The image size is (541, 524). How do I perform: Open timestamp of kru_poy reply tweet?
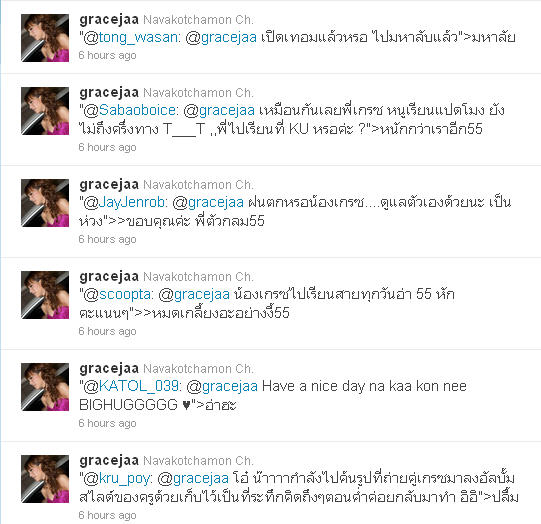(x=107, y=515)
